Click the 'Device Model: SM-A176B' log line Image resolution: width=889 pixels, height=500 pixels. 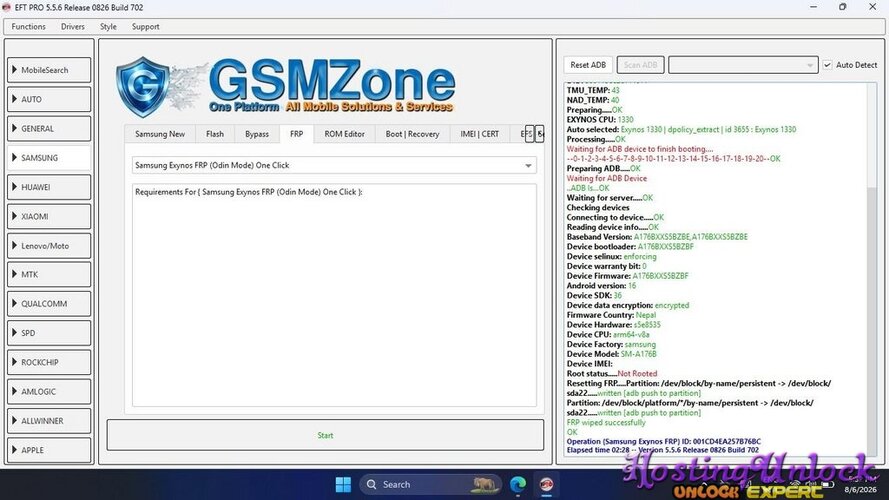611,354
